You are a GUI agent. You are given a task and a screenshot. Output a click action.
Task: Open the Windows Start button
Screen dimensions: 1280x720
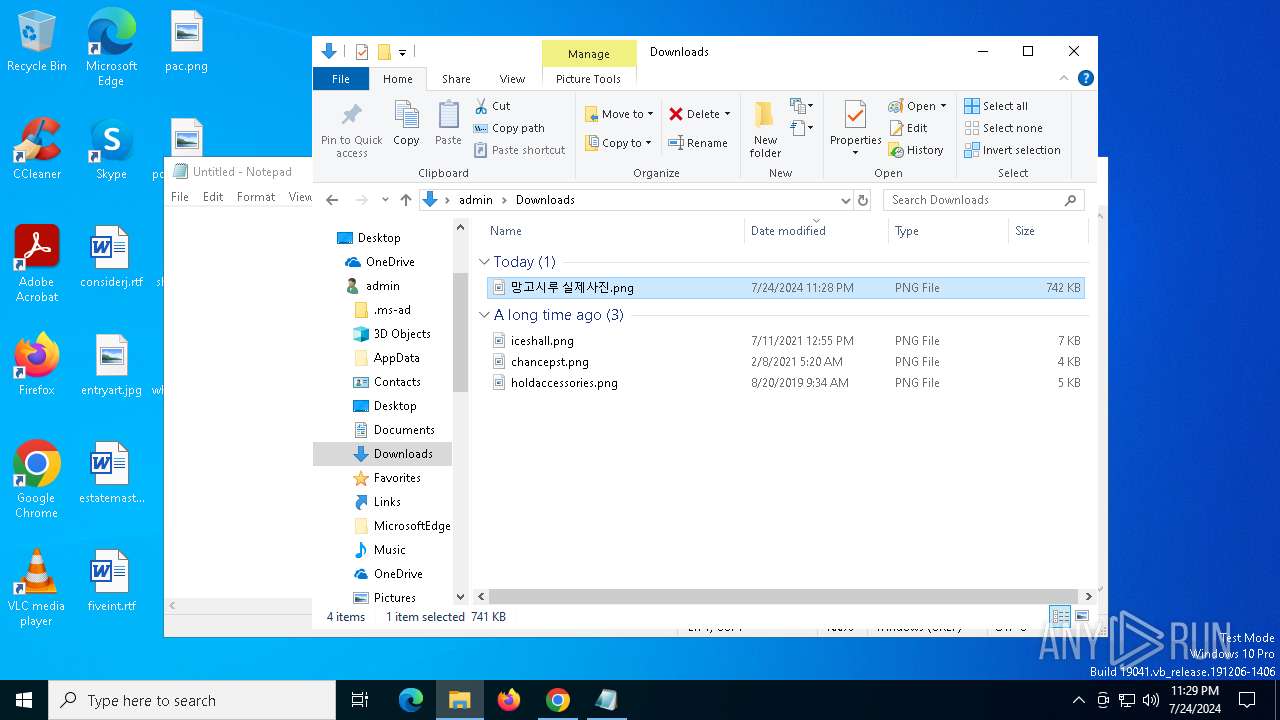pyautogui.click(x=24, y=700)
